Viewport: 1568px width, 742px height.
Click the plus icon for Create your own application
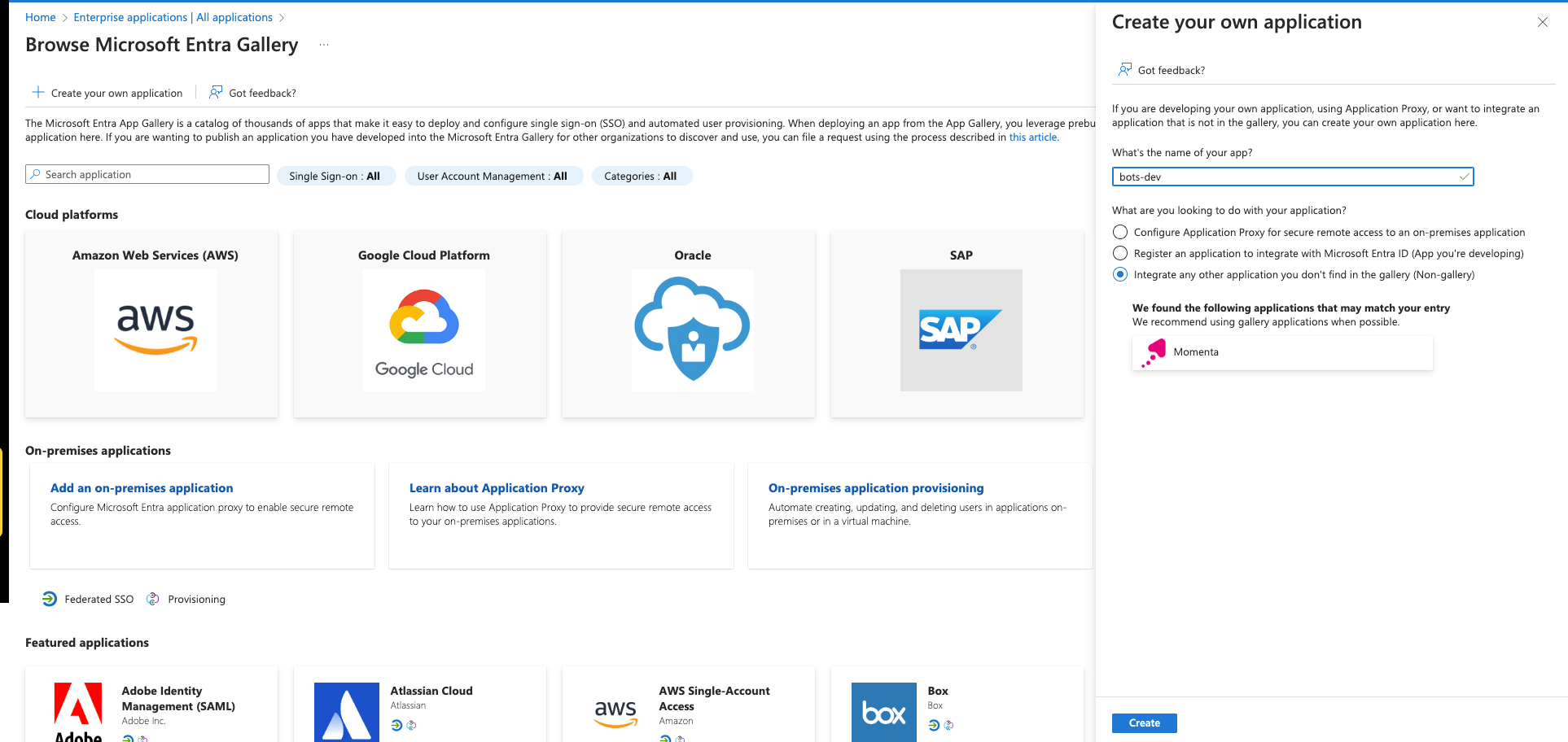tap(38, 93)
